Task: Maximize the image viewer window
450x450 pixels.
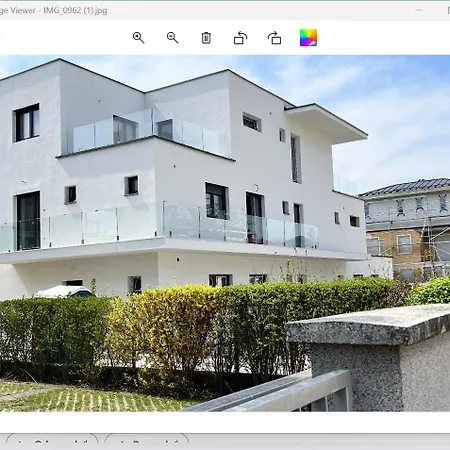Action: [448, 10]
